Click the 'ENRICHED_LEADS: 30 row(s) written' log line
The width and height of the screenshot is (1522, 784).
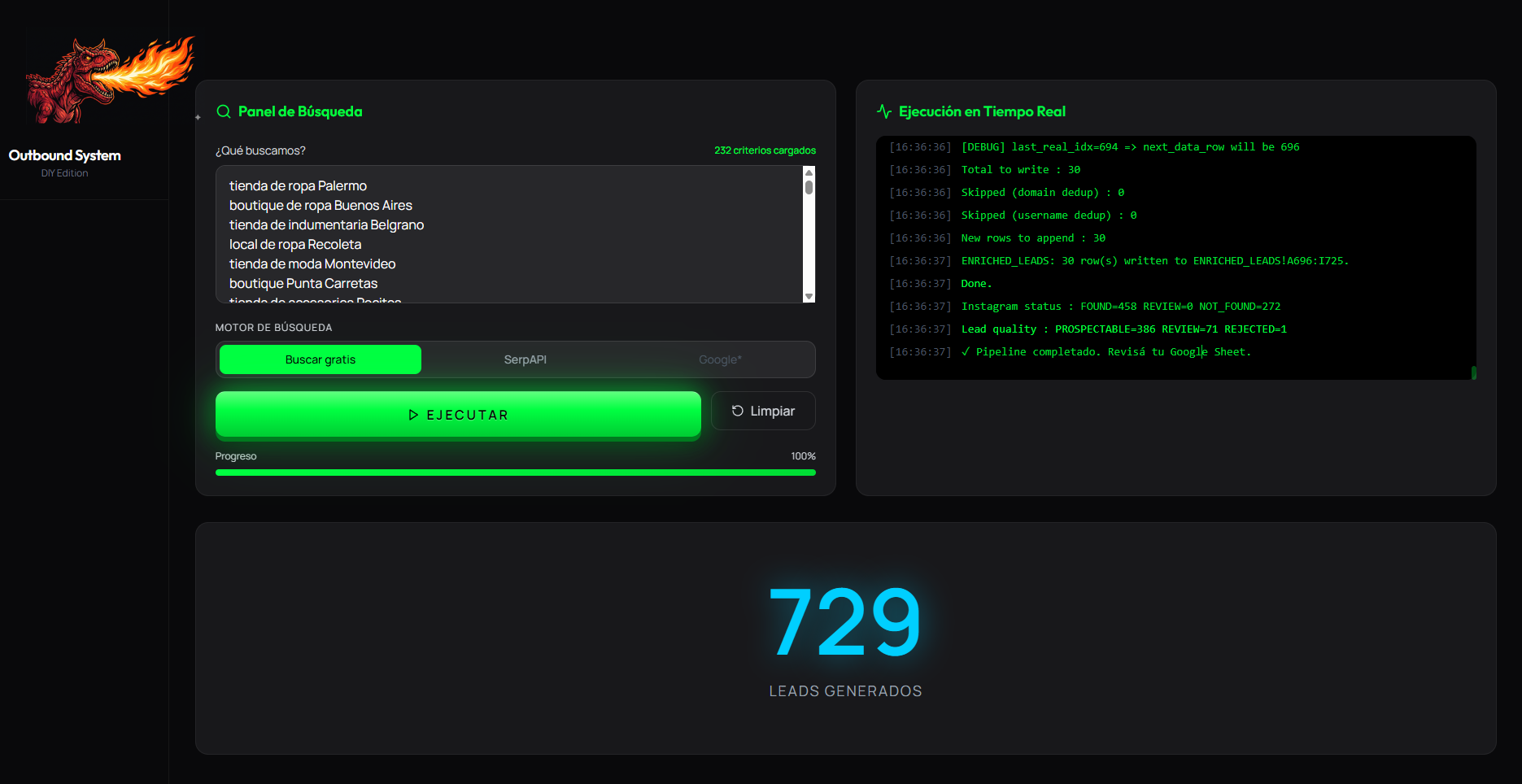click(1154, 261)
